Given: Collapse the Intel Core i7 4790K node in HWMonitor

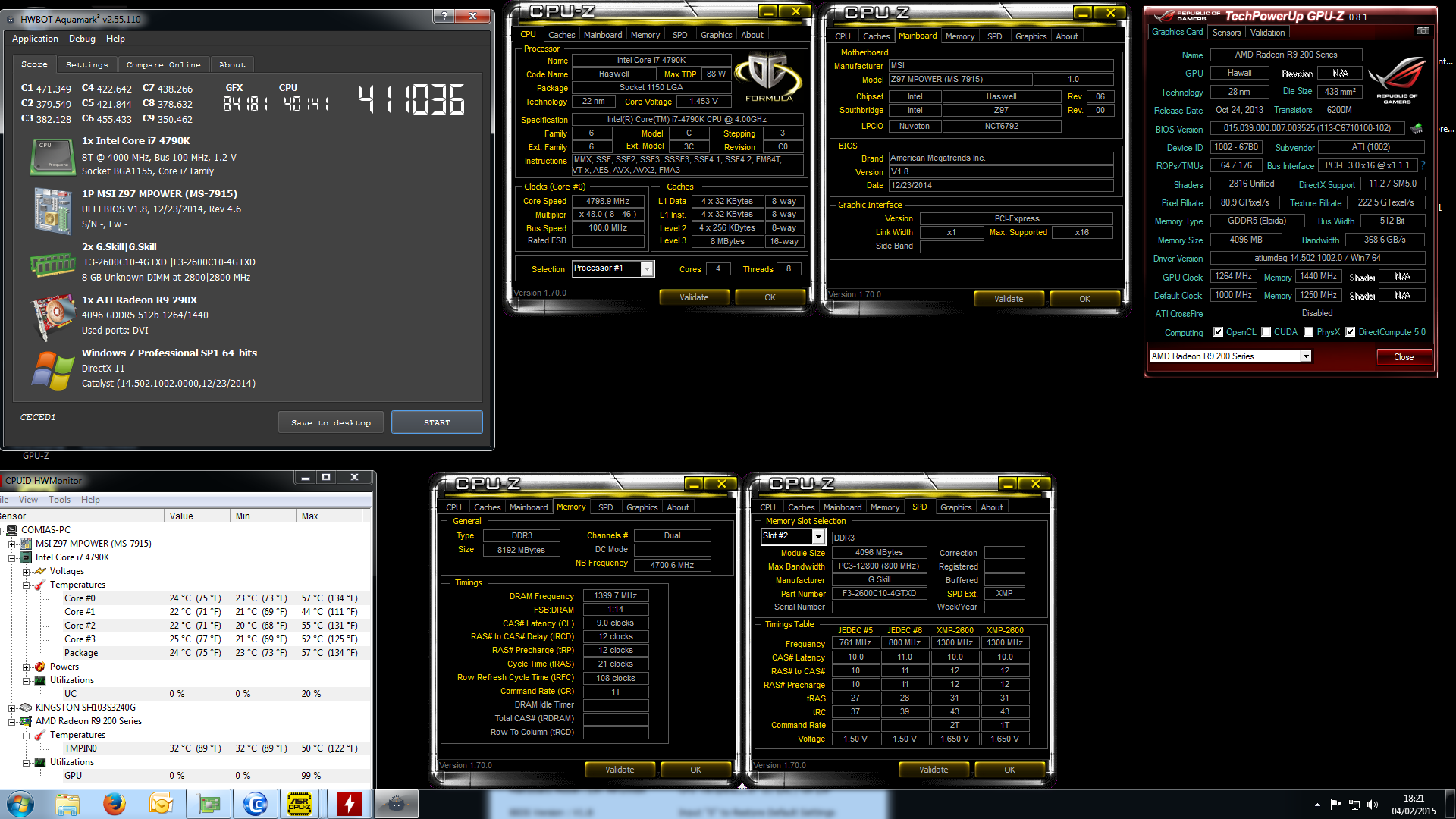Looking at the screenshot, I should click(12, 557).
